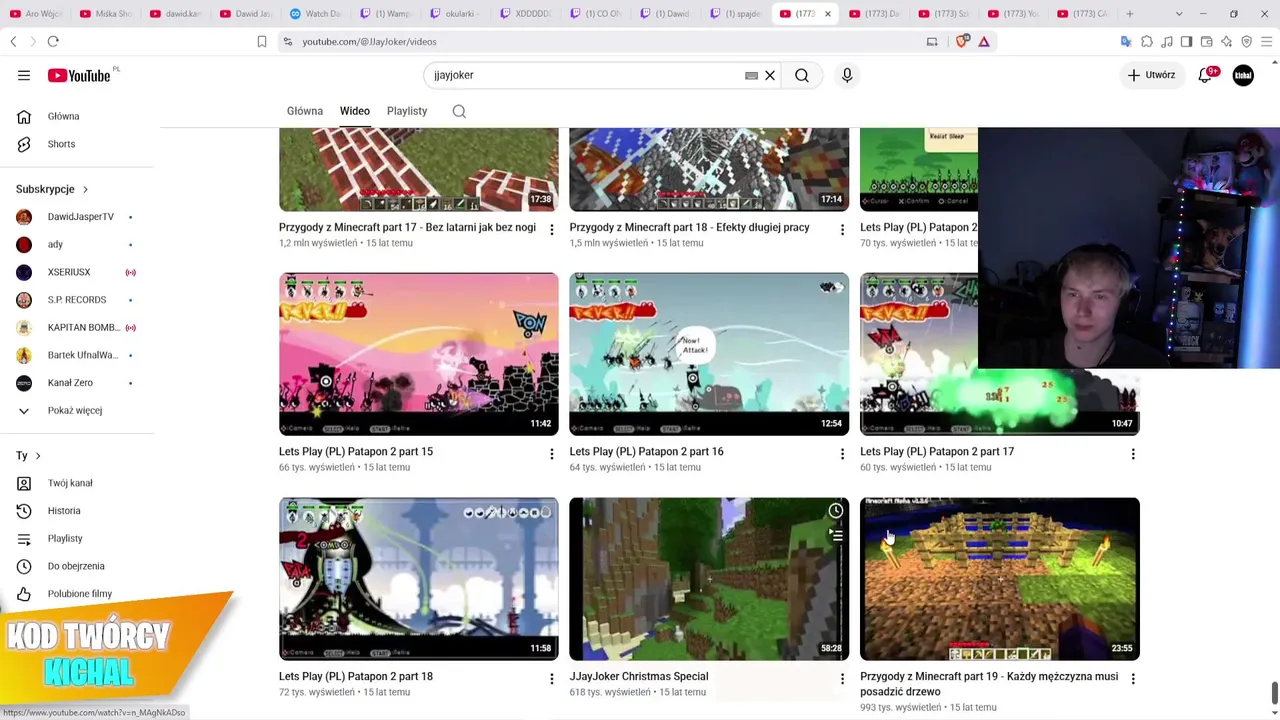Add Christmas Special to queue
Viewport: 1280px width, 720px height.
(836, 536)
